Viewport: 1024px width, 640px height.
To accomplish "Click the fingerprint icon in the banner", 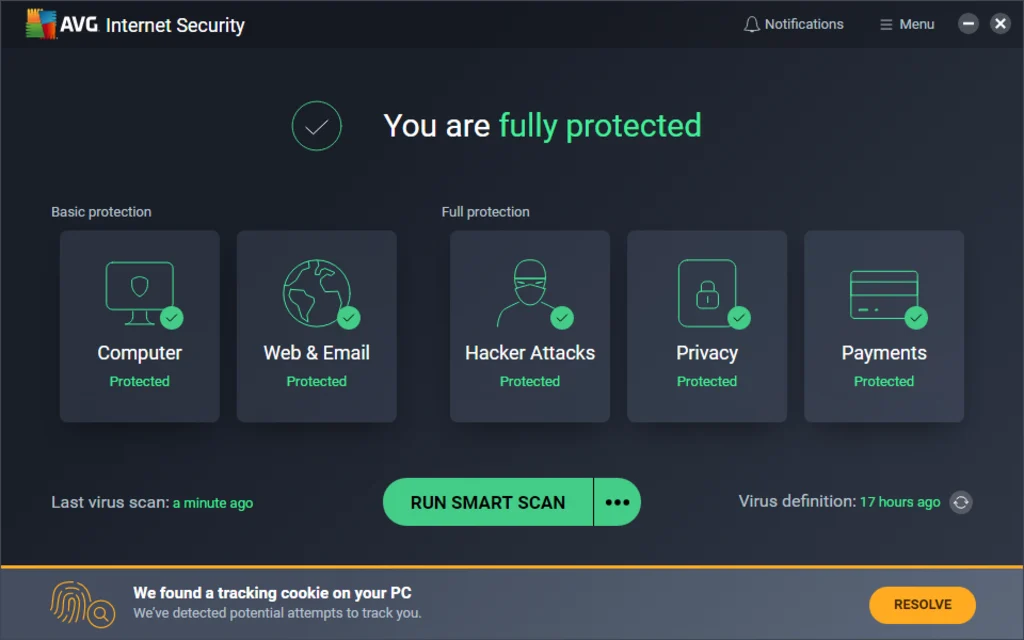I will tap(80, 603).
